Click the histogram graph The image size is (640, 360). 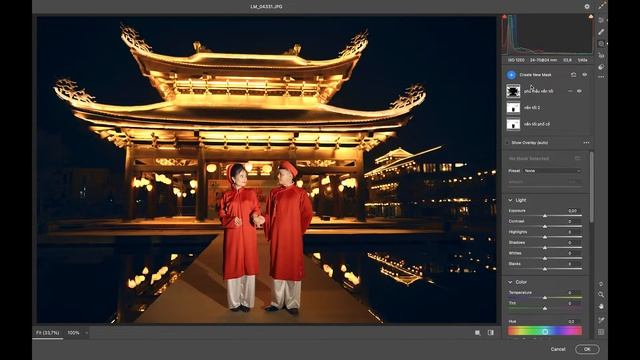pyautogui.click(x=547, y=34)
